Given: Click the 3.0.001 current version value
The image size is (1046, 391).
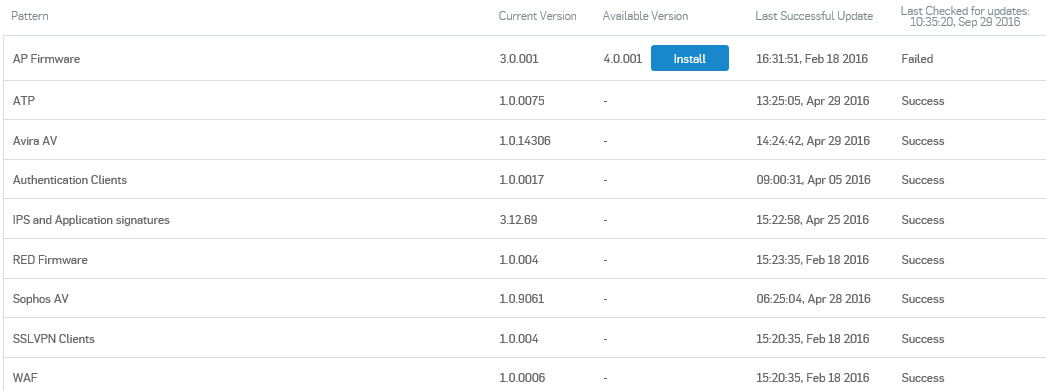Looking at the screenshot, I should pyautogui.click(x=518, y=59).
